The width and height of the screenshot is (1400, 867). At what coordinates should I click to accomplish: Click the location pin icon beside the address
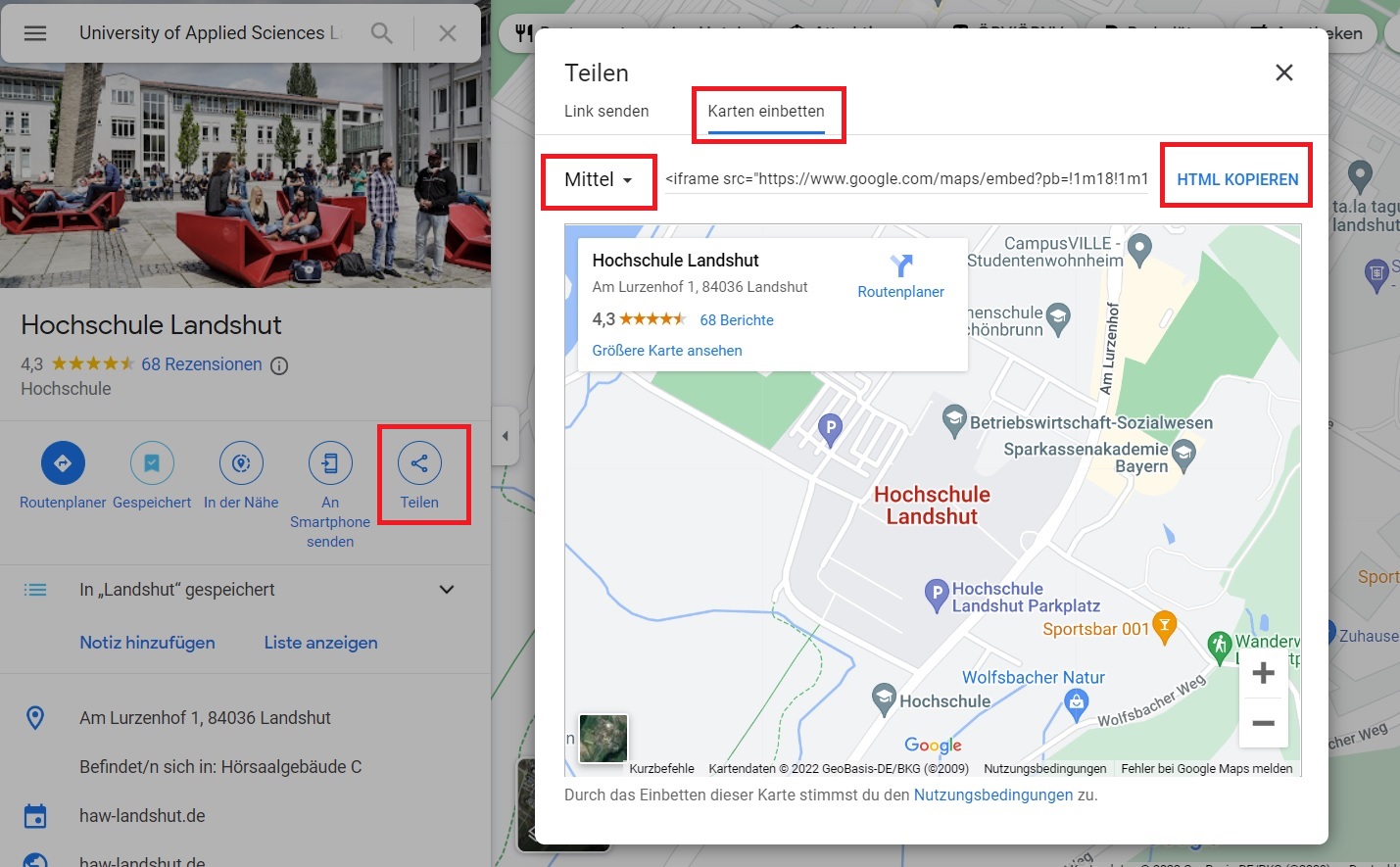(x=35, y=718)
